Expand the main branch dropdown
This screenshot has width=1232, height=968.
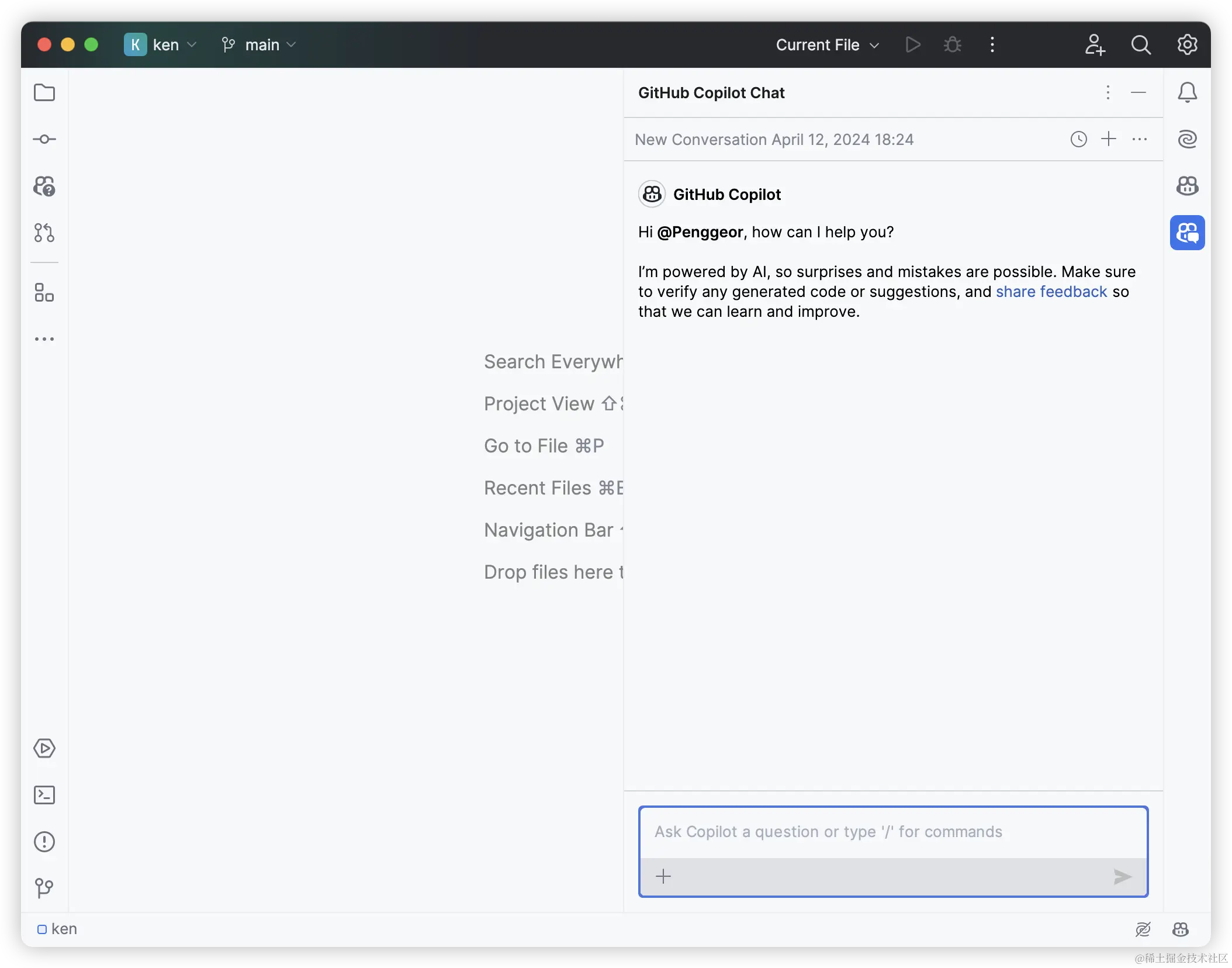[x=259, y=44]
